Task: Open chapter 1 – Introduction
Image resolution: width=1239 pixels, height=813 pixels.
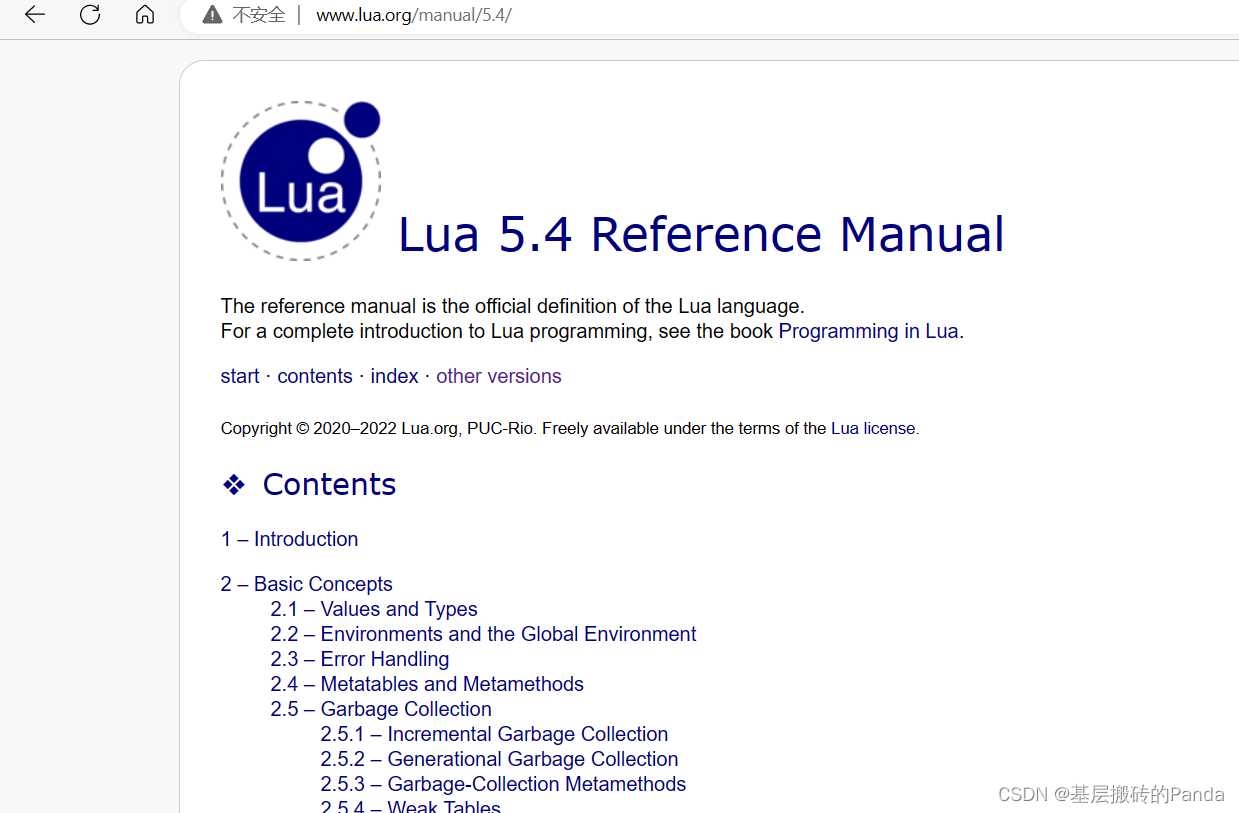Action: 289,539
